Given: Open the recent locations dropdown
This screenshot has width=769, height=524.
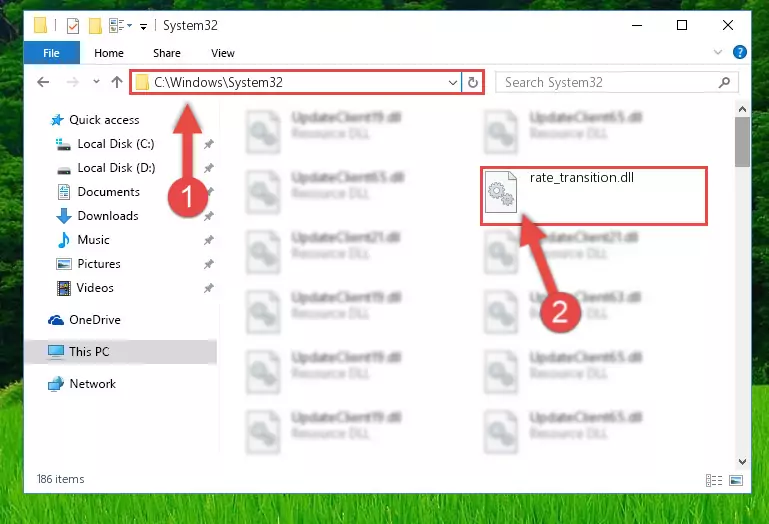Looking at the screenshot, I should 96,81.
